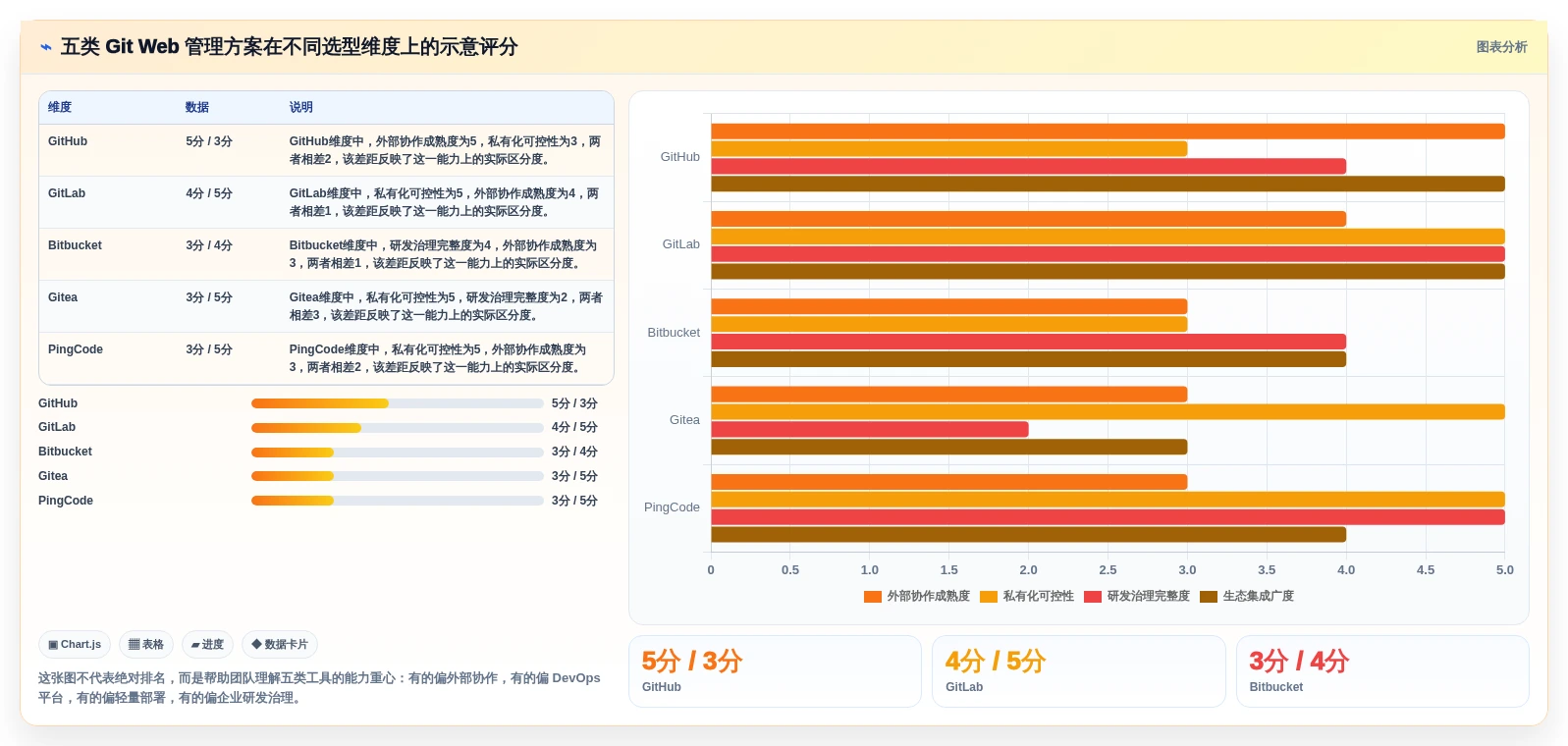Click the Bitbucket label on the chart axis
Image resolution: width=1568 pixels, height=746 pixels.
(x=674, y=333)
